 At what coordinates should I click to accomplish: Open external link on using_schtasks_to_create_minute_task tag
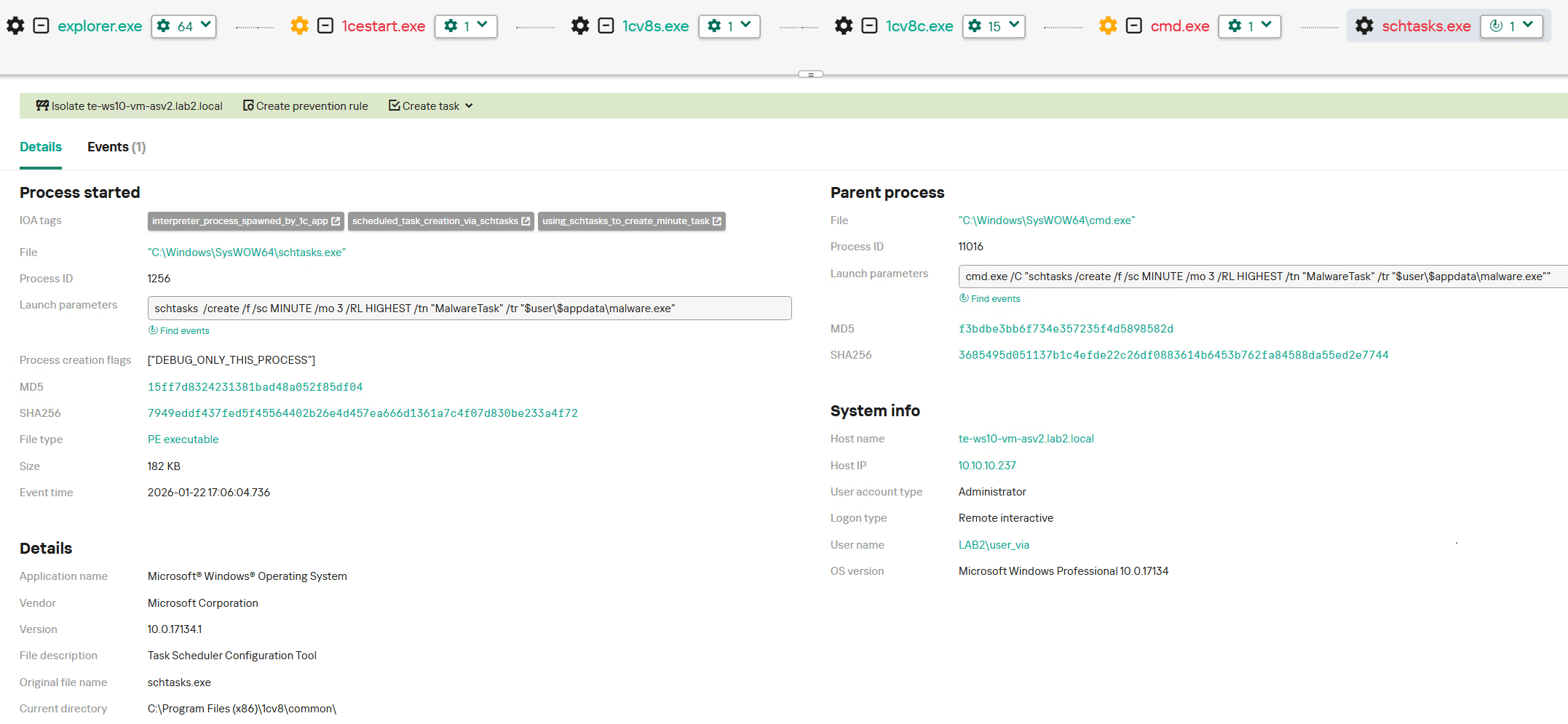tap(717, 221)
